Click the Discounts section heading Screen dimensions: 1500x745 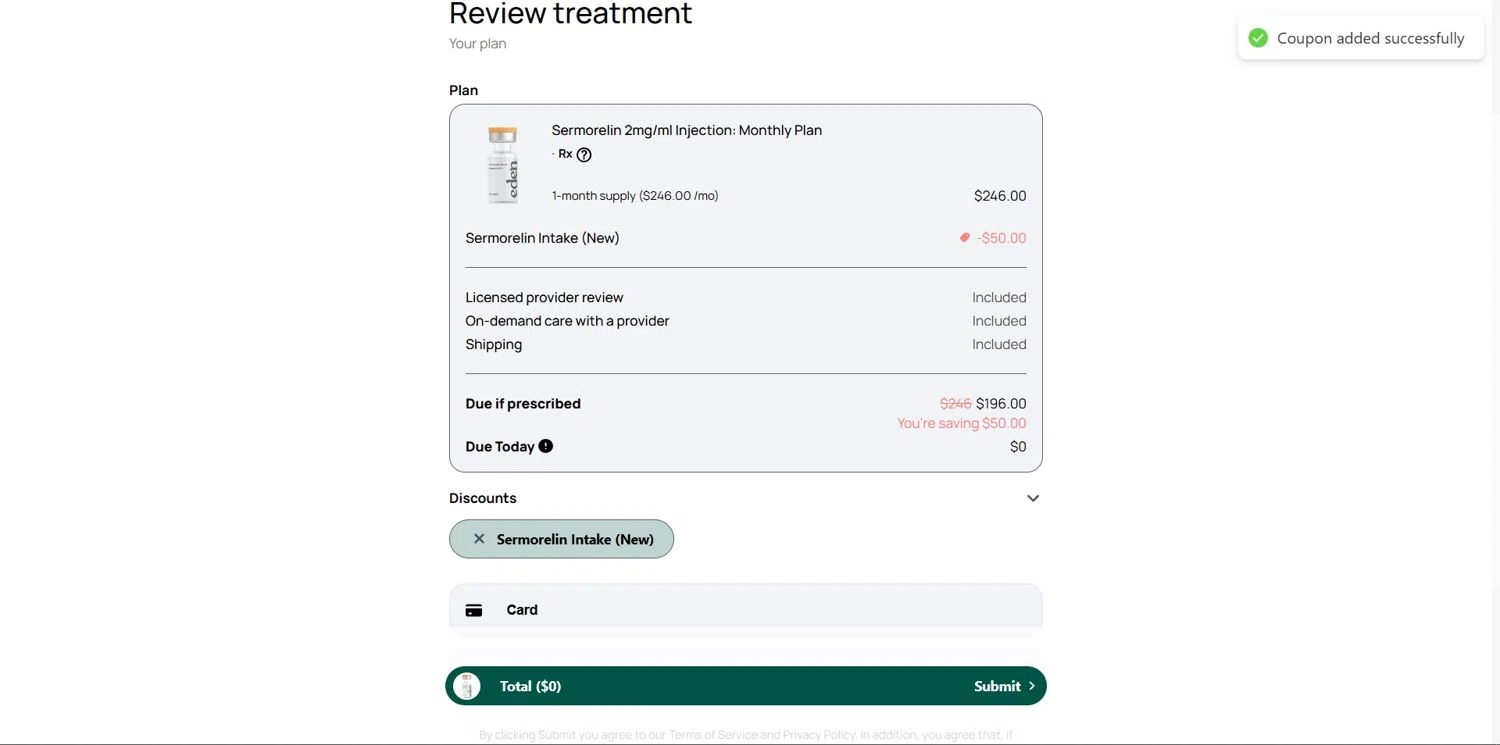tap(483, 498)
